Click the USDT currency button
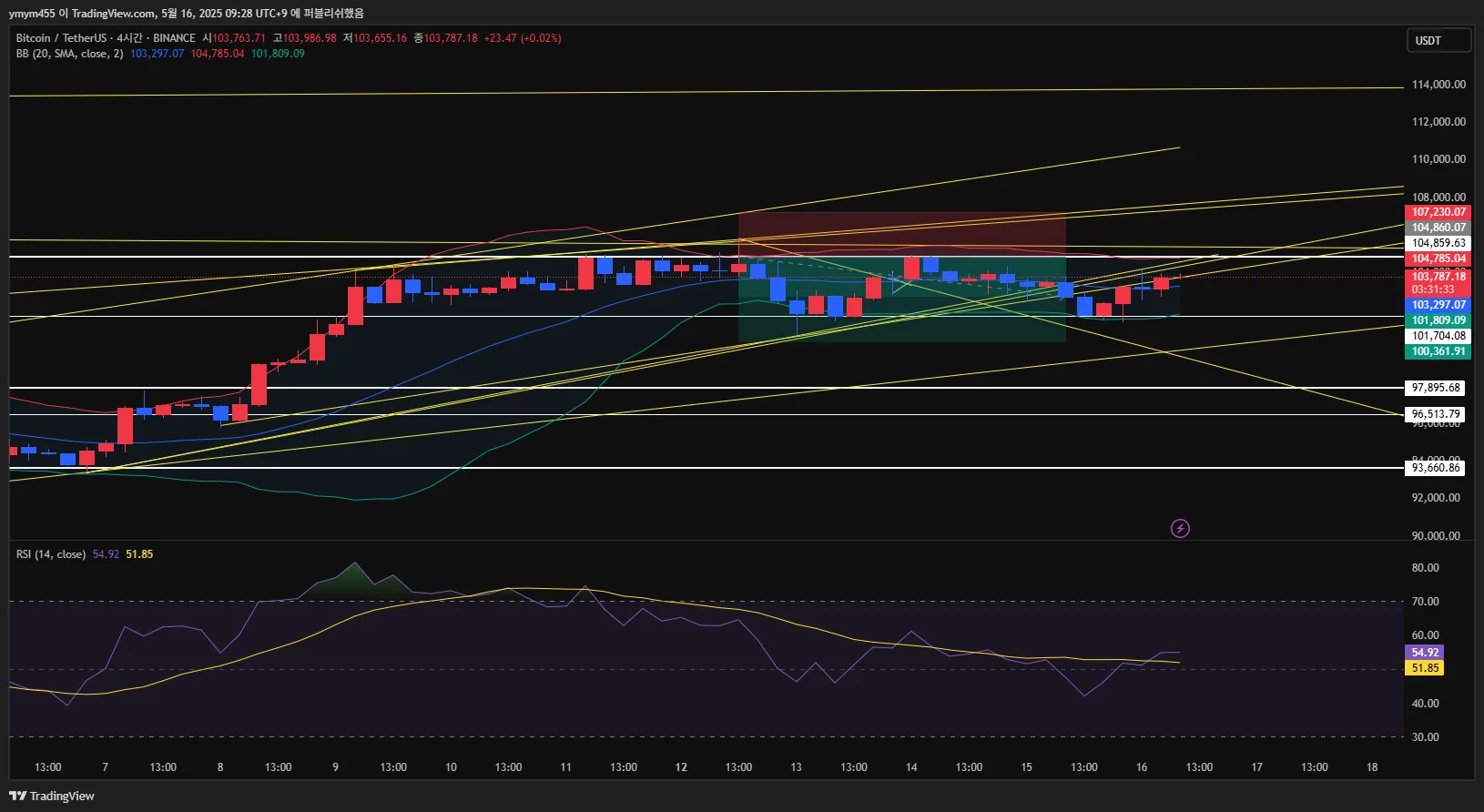1484x812 pixels. (x=1438, y=40)
